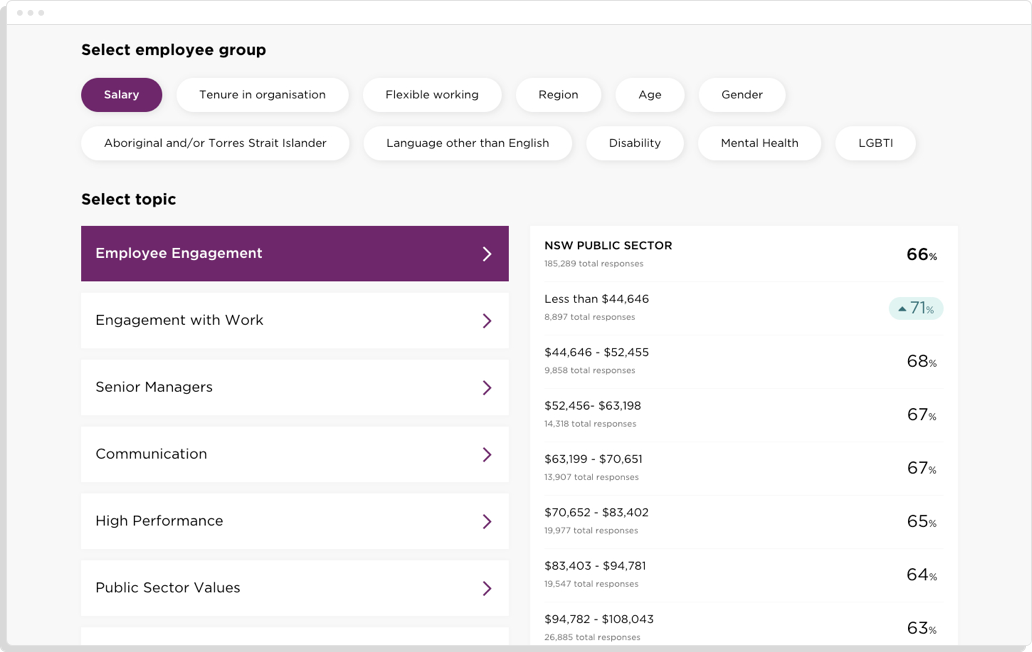Select the LGBTI employee group
1032x652 pixels.
tap(875, 143)
